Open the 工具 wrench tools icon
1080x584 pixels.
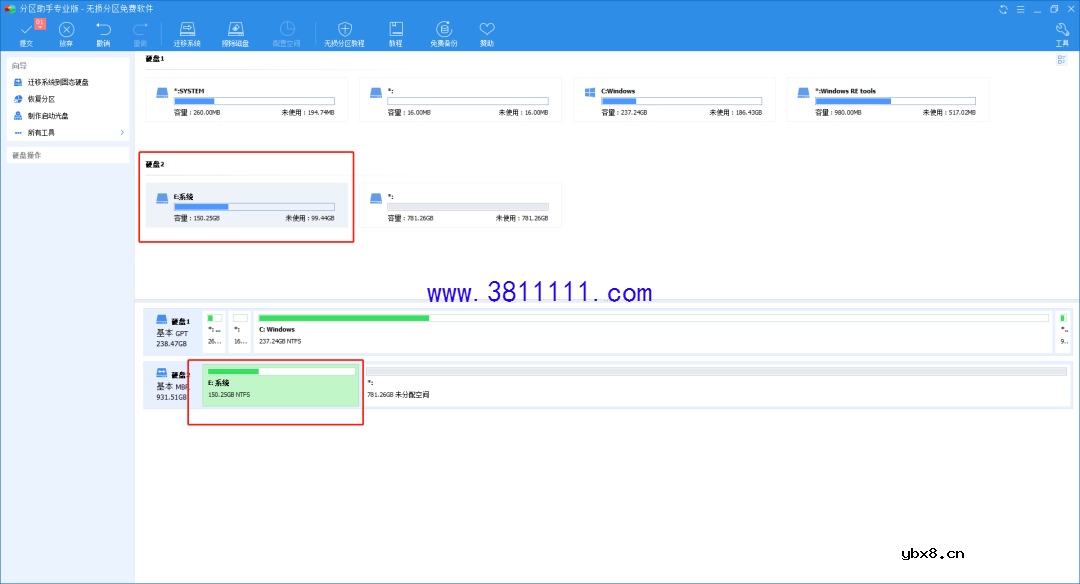tap(1062, 33)
